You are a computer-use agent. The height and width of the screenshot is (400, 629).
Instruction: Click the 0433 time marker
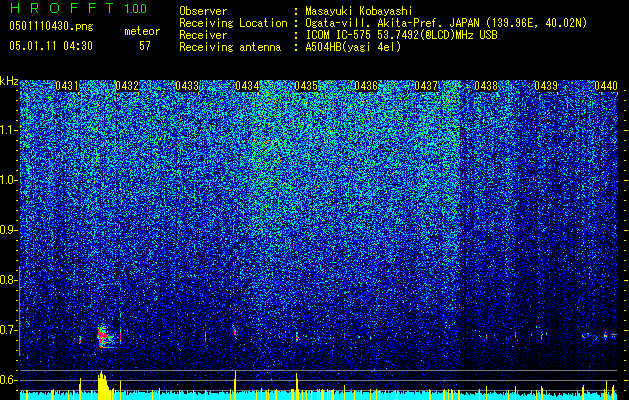coord(187,86)
